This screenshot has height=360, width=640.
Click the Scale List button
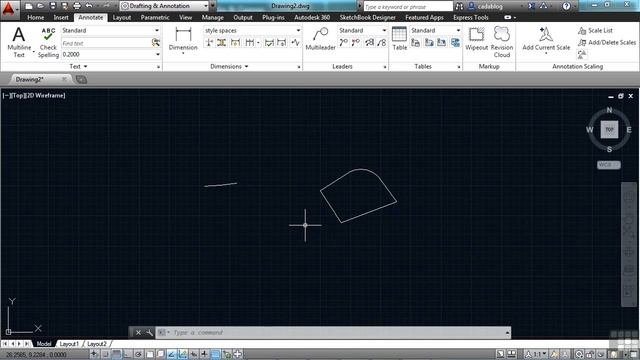point(596,31)
